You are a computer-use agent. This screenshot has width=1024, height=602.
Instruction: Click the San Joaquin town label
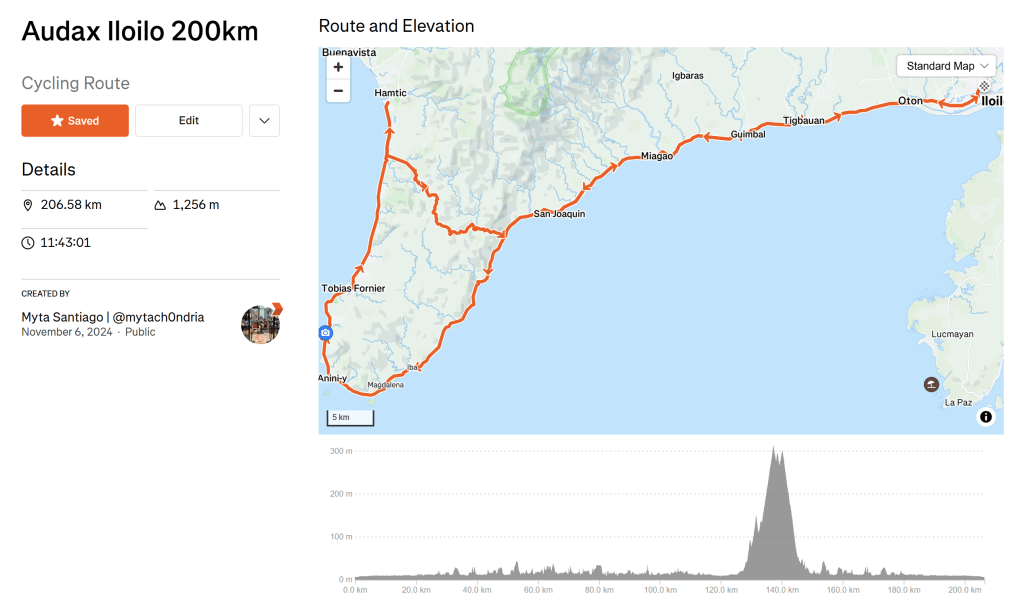click(559, 214)
